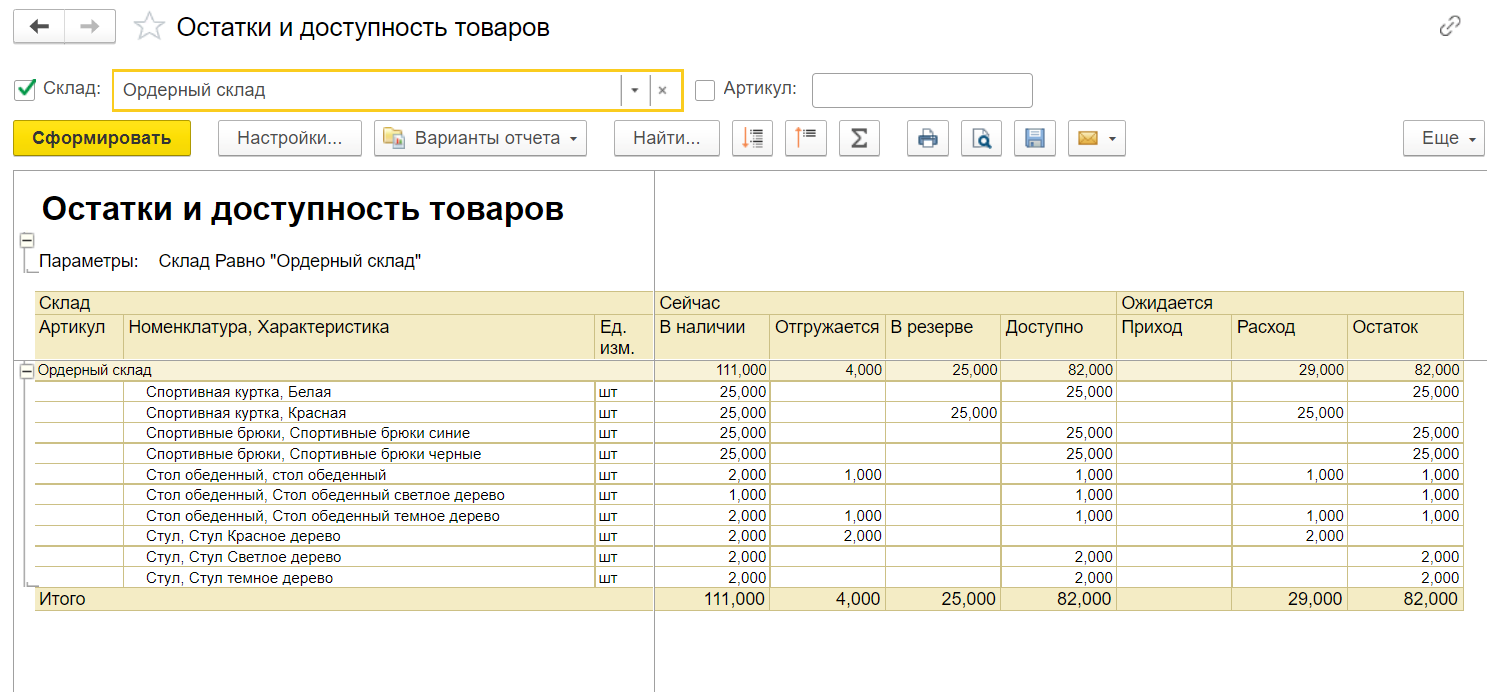The height and width of the screenshot is (692, 1487).
Task: Add report to favorites with star icon
Action: coord(149,27)
